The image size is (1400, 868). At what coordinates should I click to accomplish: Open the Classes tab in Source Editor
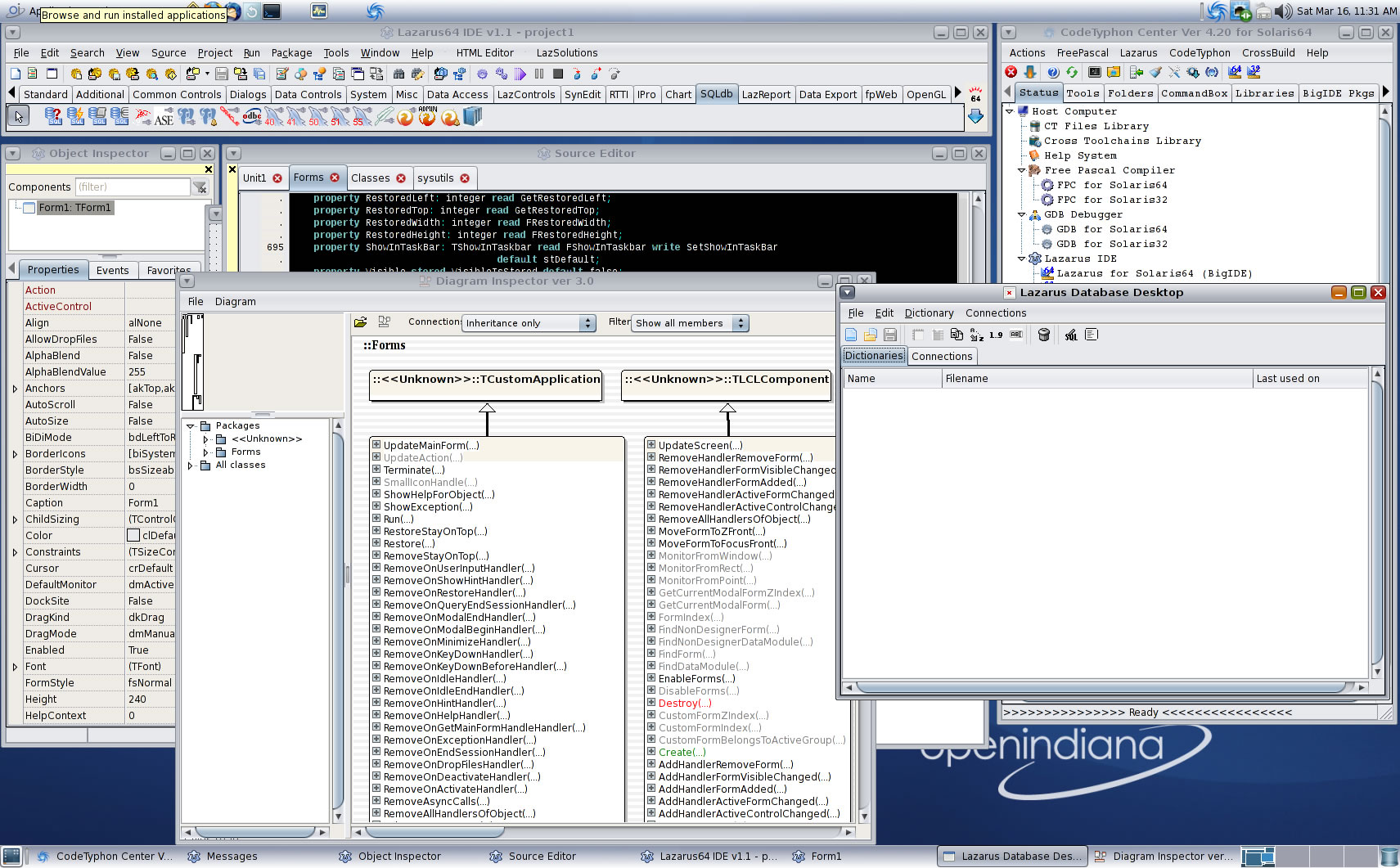point(378,178)
